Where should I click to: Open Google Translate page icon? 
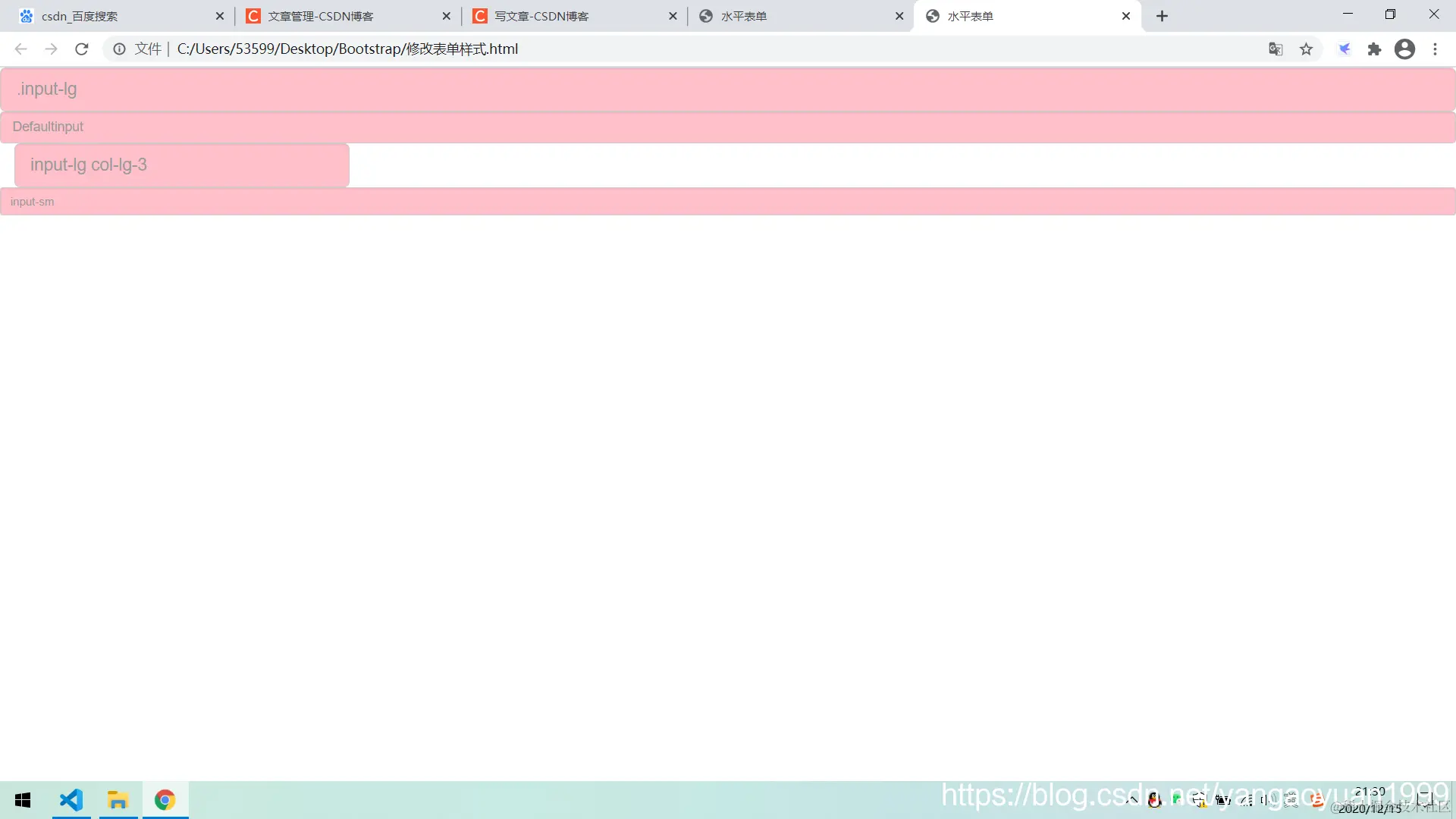tap(1276, 49)
